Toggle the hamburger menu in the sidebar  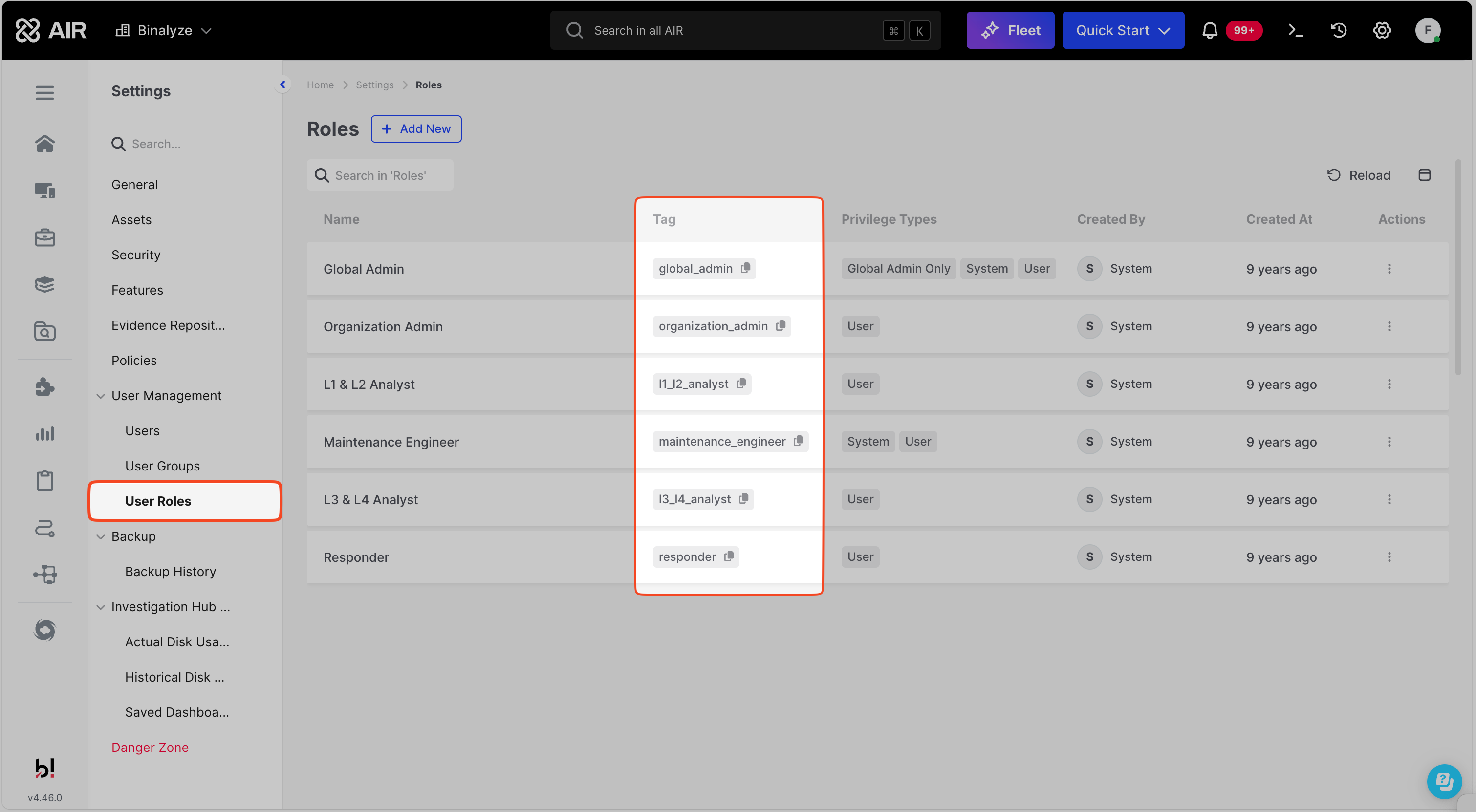[44, 93]
